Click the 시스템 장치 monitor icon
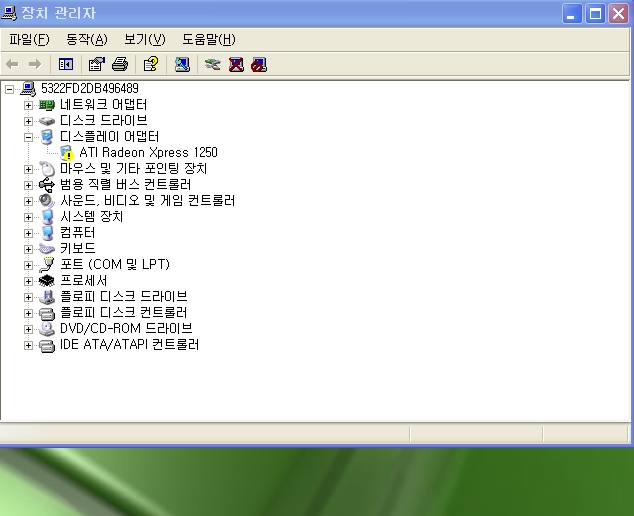The width and height of the screenshot is (634, 516). click(47, 217)
